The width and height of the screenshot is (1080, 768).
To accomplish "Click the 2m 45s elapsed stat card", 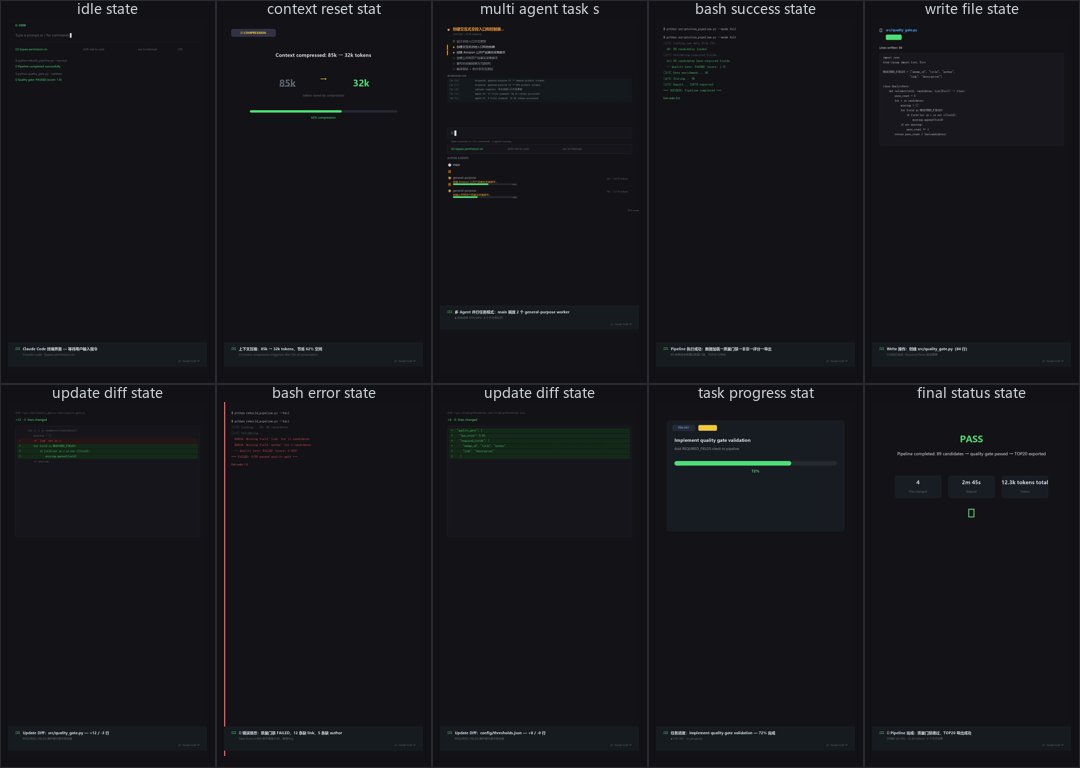I will point(971,486).
